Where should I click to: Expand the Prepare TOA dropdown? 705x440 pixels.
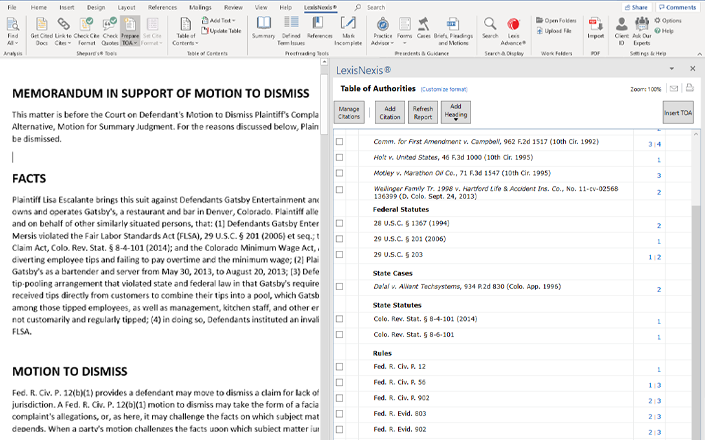point(131,44)
